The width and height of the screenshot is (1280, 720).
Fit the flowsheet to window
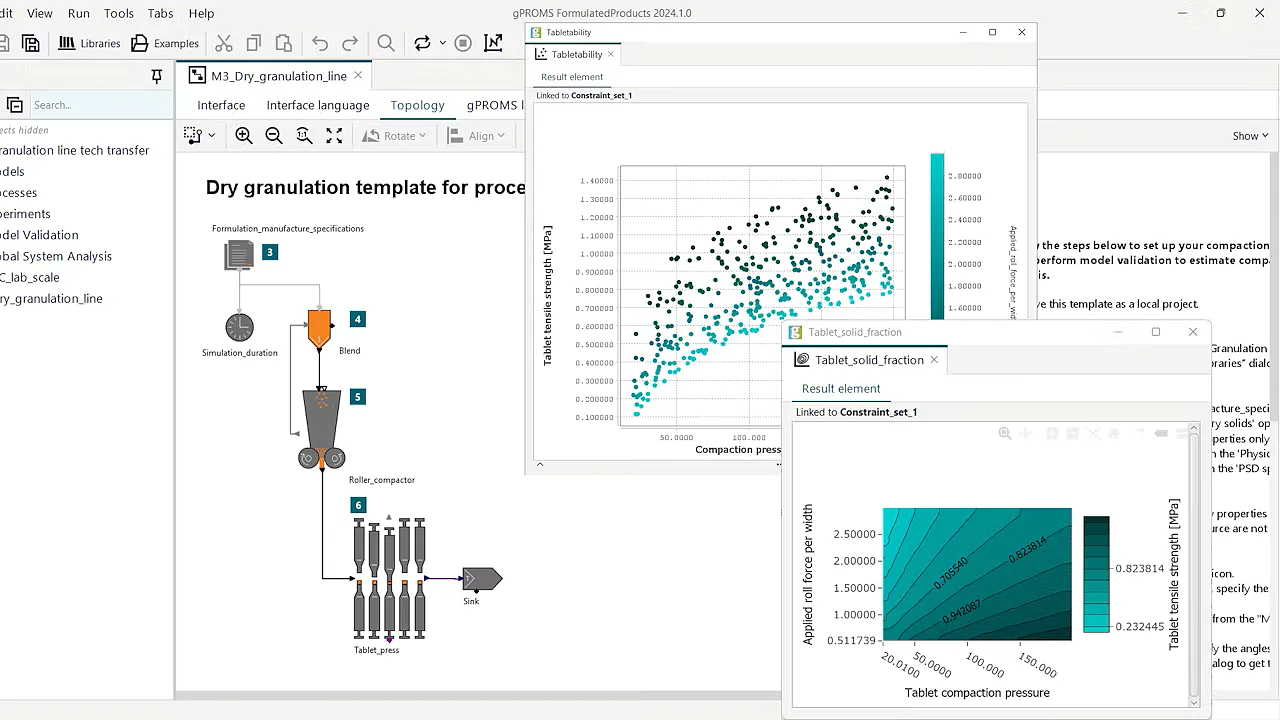(334, 136)
